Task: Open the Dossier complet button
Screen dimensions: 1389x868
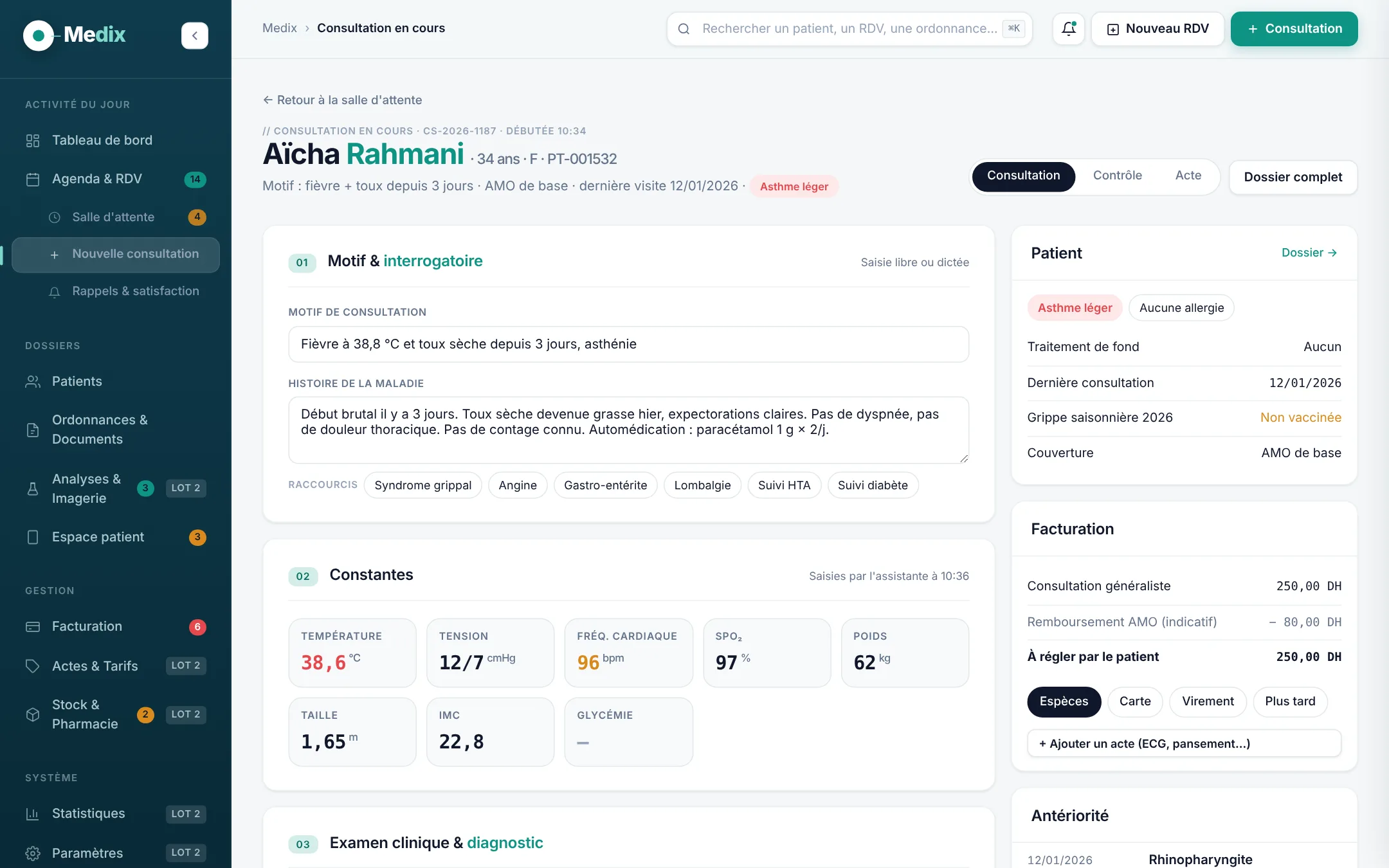Action: click(1293, 177)
